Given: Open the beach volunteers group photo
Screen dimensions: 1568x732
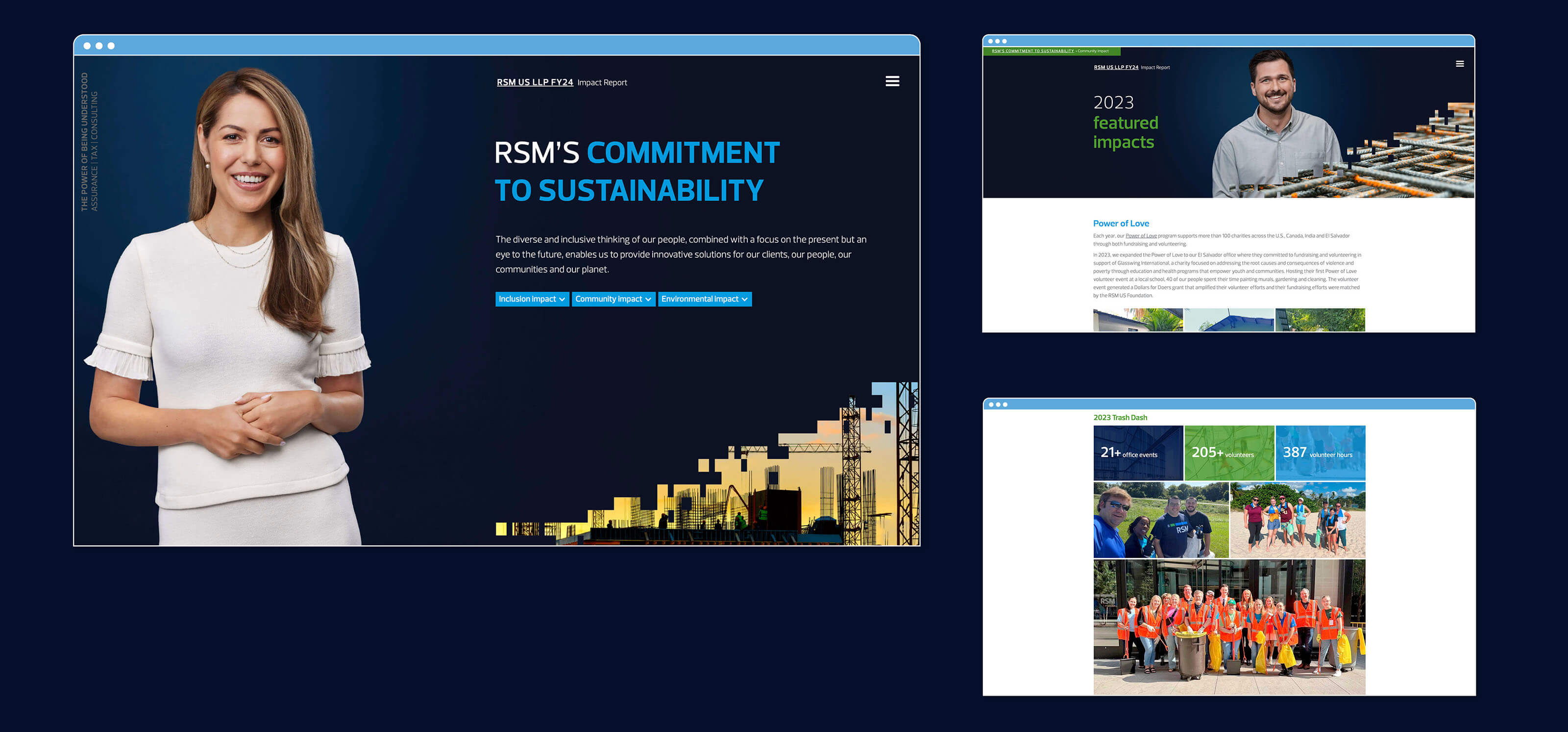Looking at the screenshot, I should (1297, 520).
